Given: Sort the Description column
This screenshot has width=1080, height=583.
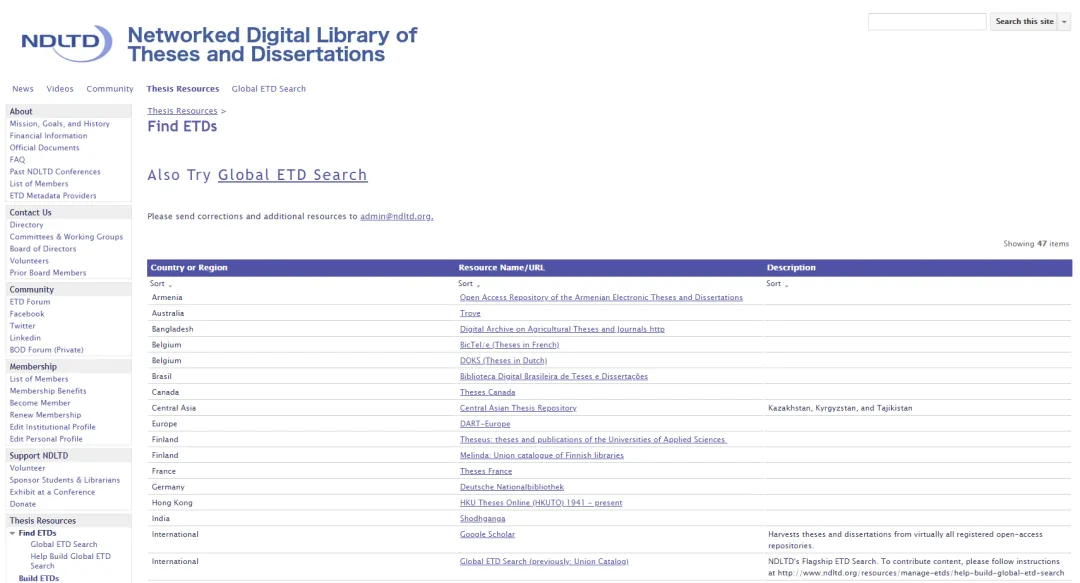Looking at the screenshot, I should pos(777,284).
